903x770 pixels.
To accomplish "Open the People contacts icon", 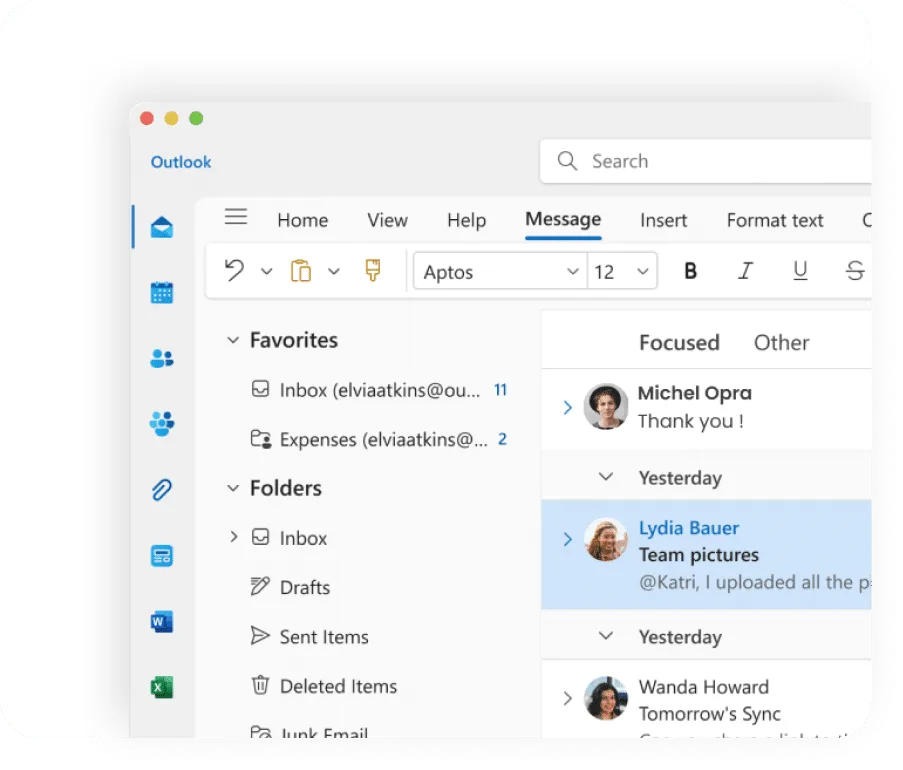I will click(x=162, y=358).
